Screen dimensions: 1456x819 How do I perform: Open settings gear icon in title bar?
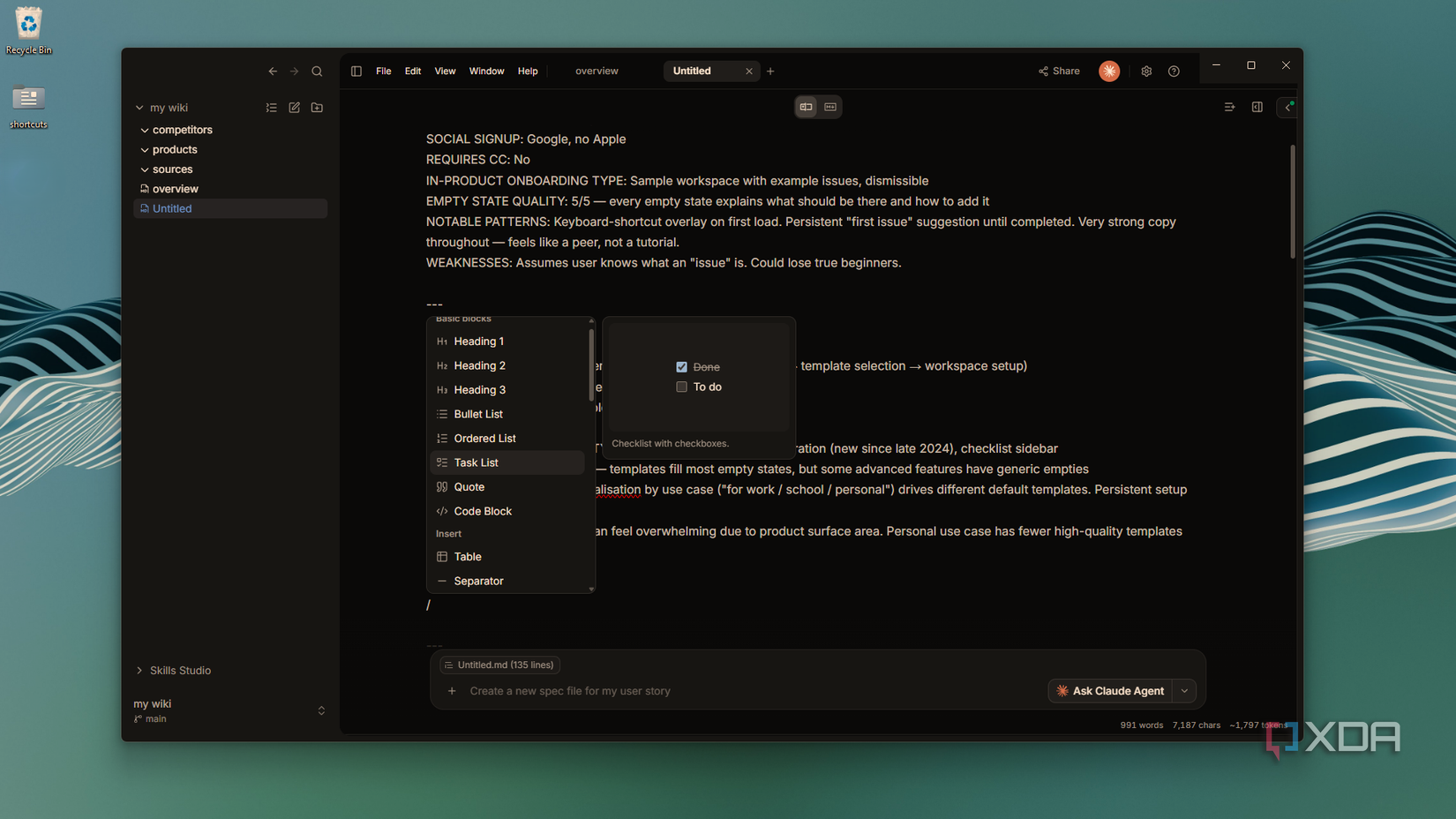pyautogui.click(x=1146, y=71)
